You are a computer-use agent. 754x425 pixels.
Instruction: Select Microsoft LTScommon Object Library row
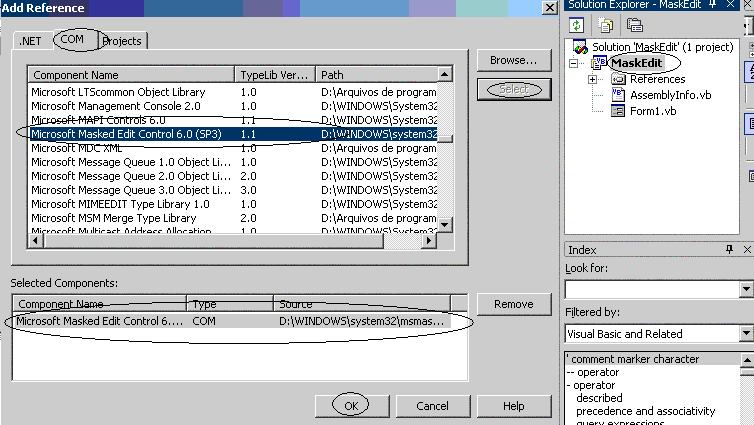(233, 92)
